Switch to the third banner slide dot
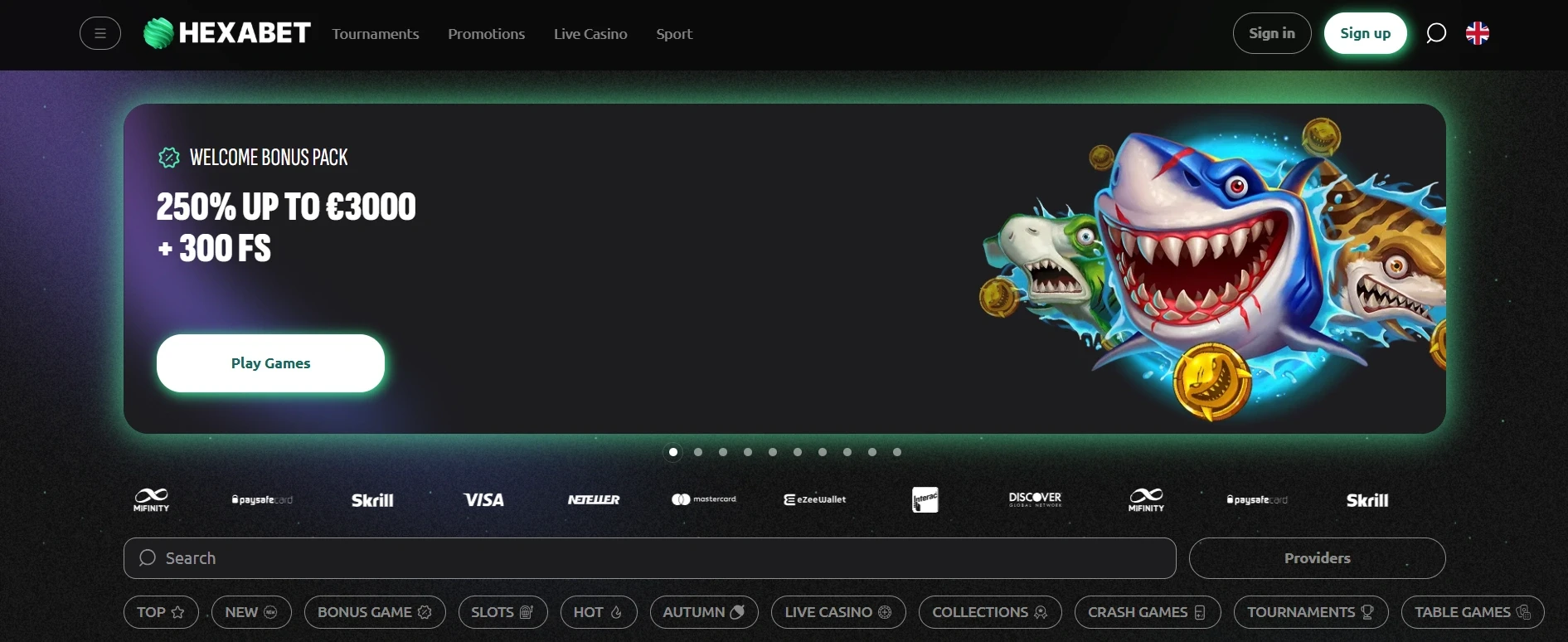Screen dimensions: 1568x642 pyautogui.click(x=723, y=452)
